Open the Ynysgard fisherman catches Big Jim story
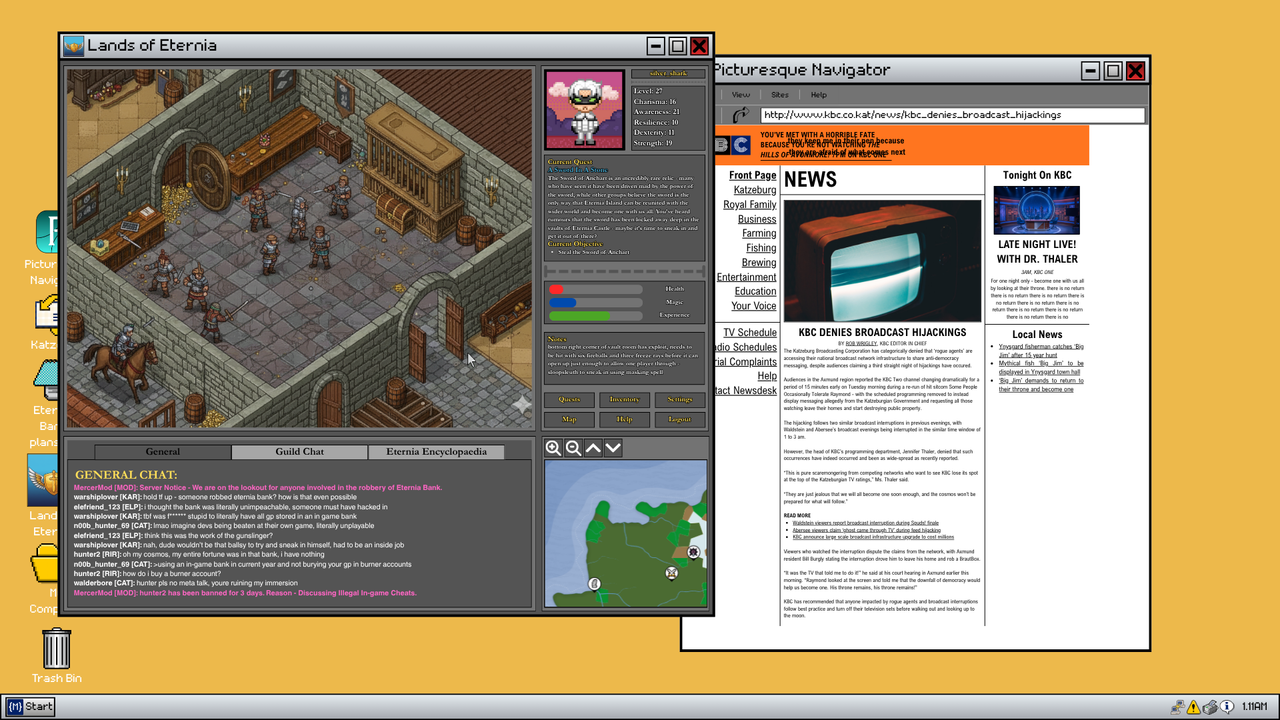1280x720 pixels. (x=1041, y=350)
